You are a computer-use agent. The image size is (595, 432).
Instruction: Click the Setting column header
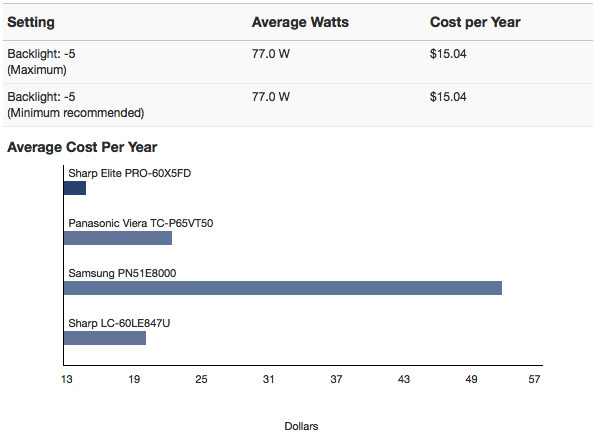coord(31,22)
